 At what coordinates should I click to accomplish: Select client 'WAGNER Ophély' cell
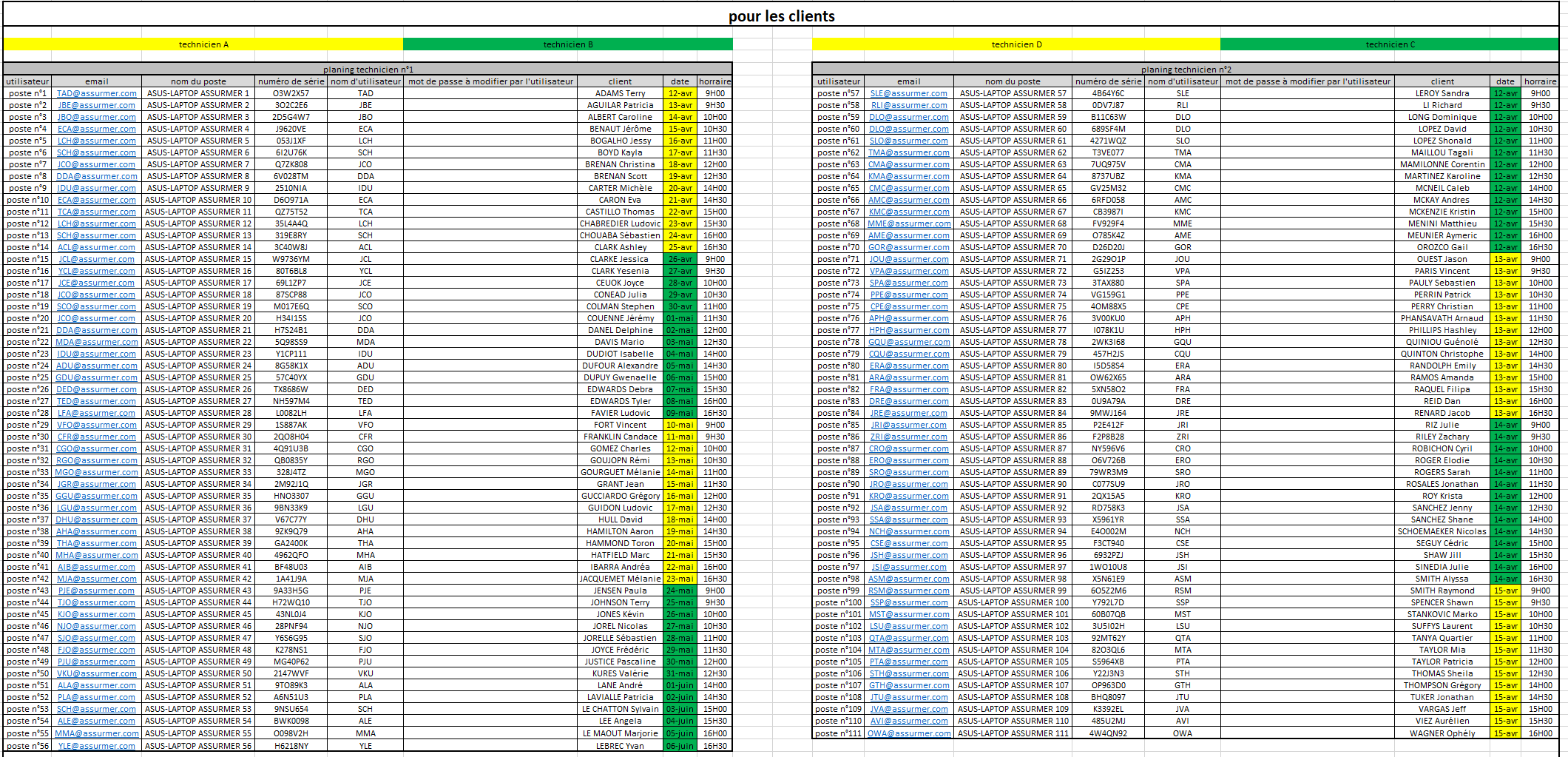click(1442, 734)
